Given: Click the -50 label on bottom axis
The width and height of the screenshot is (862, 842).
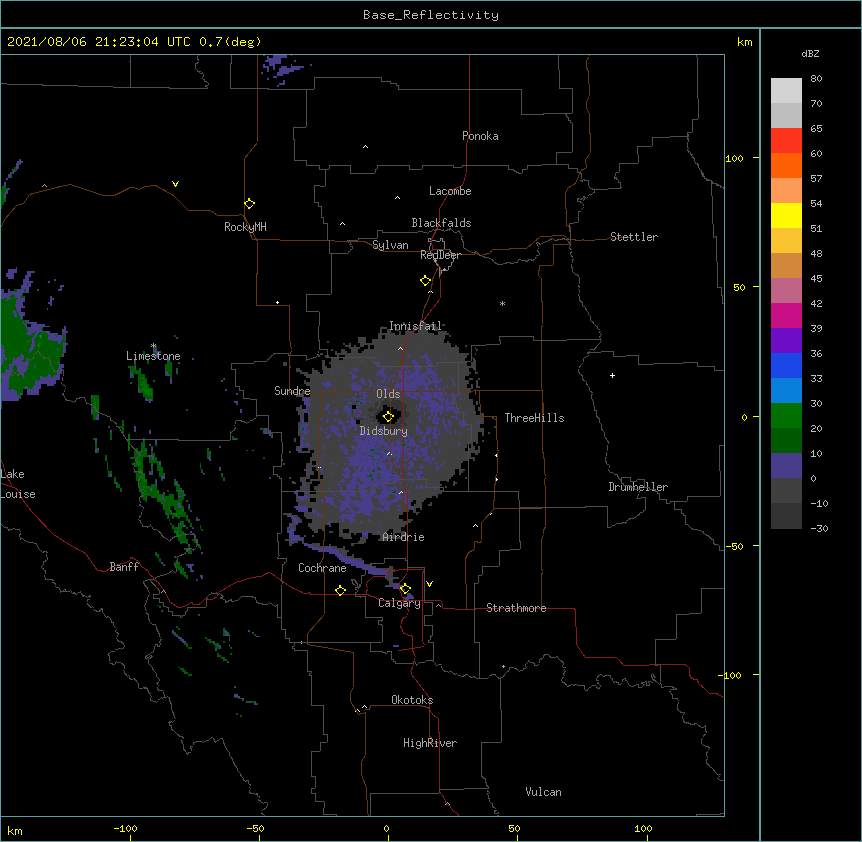Looking at the screenshot, I should click(255, 828).
